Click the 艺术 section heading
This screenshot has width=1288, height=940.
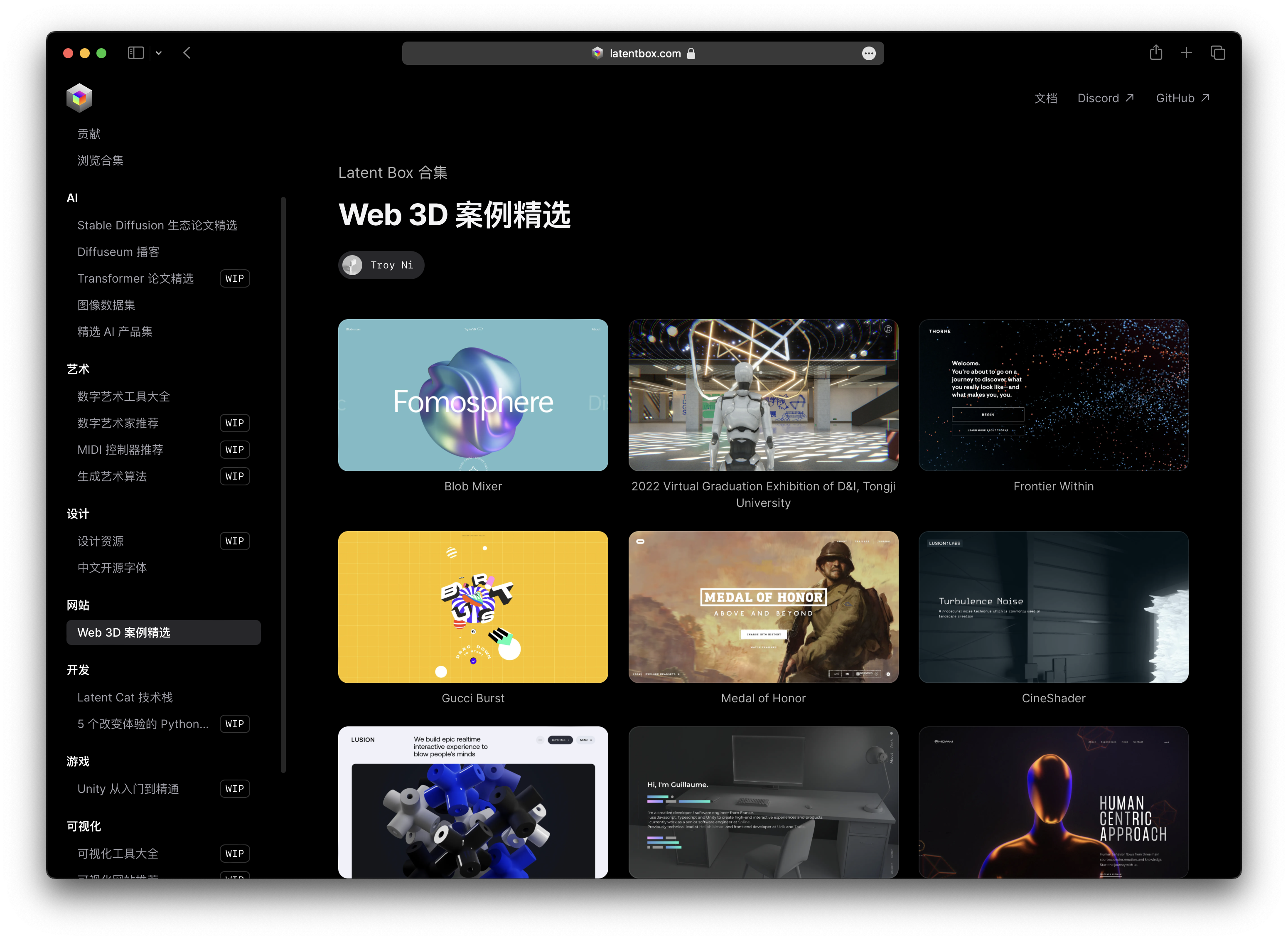[x=78, y=369]
